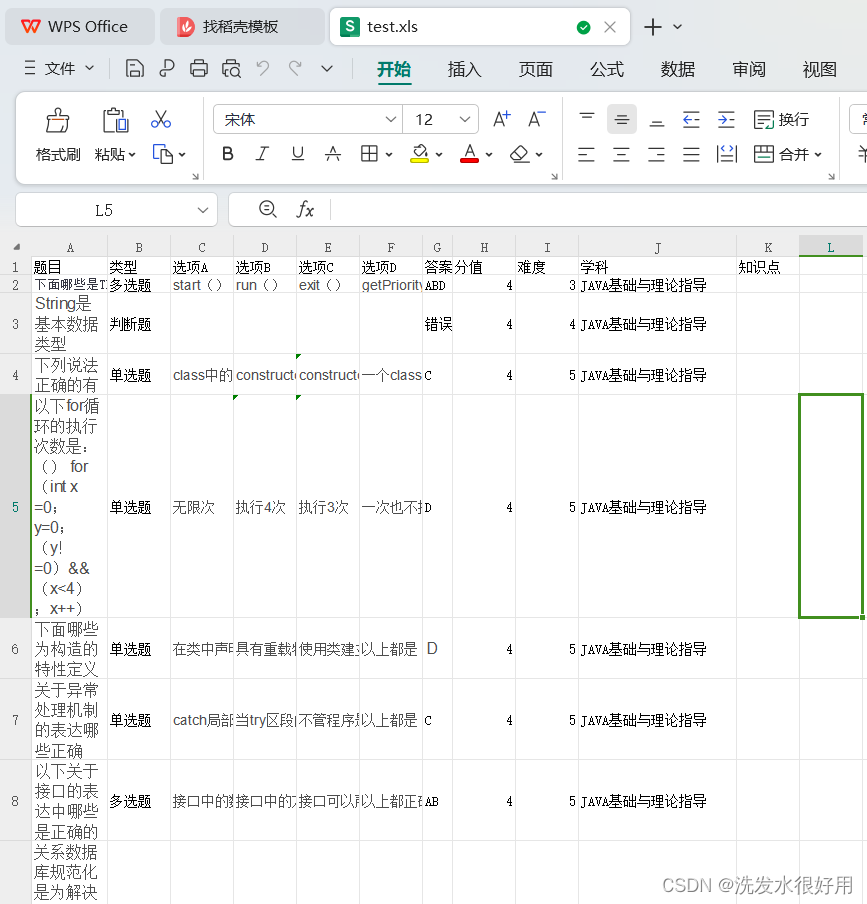Viewport: 867px width, 904px height.
Task: Click the Print icon in quick access toolbar
Action: [x=200, y=67]
